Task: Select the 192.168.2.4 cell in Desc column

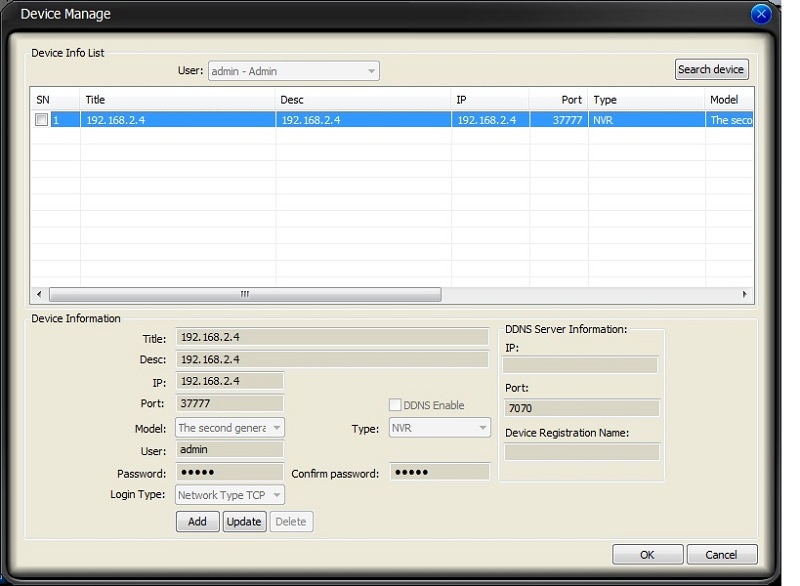Action: [363, 120]
